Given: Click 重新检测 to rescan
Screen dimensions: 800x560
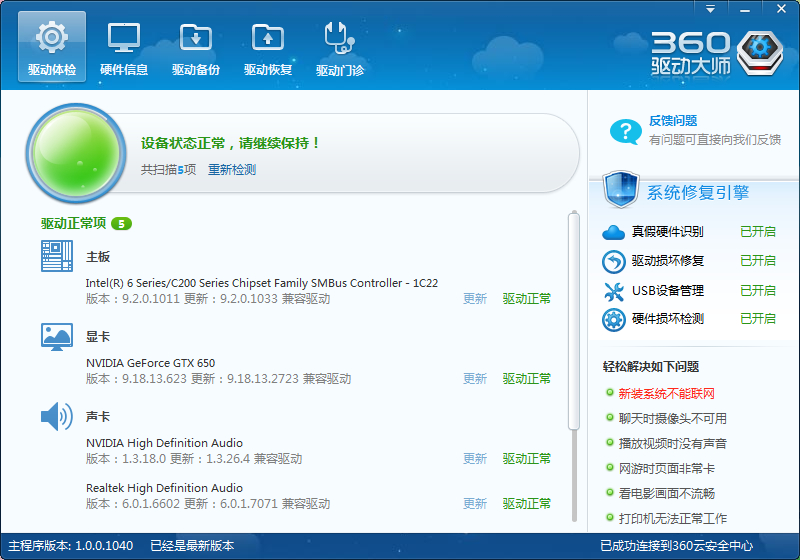Looking at the screenshot, I should pos(232,169).
